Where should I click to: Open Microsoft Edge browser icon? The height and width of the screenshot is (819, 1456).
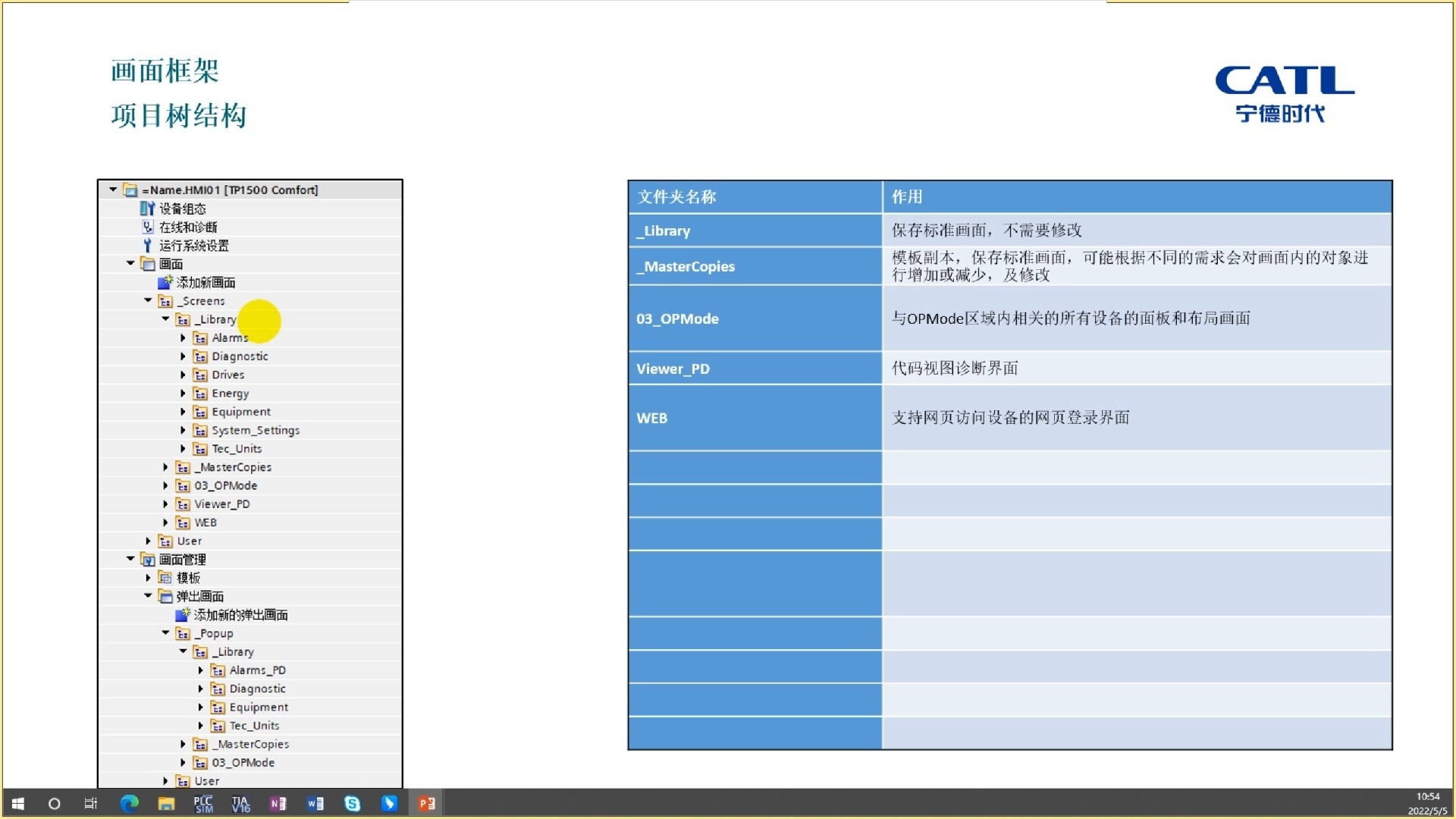(x=130, y=804)
